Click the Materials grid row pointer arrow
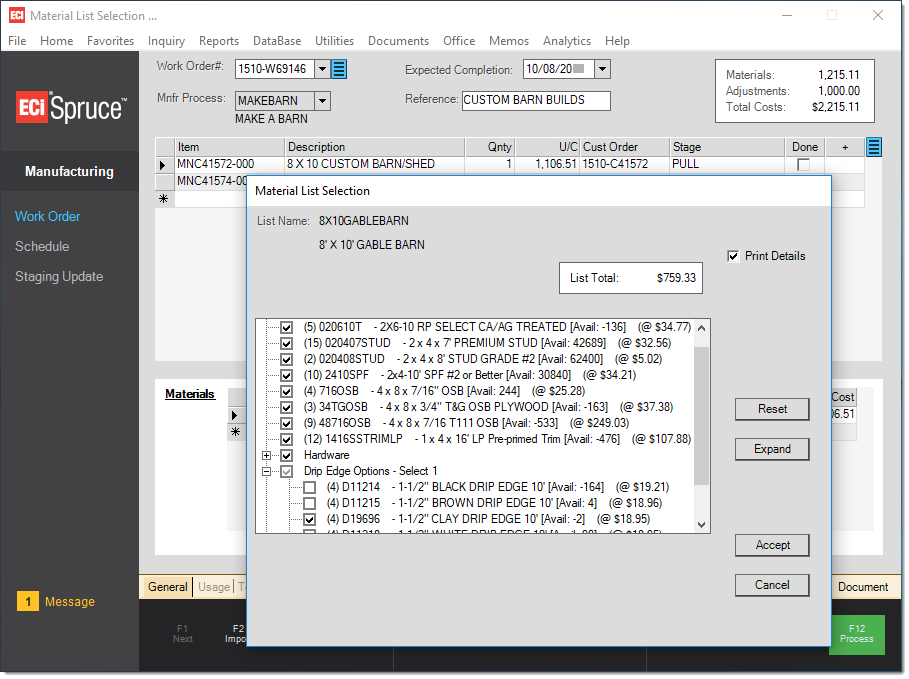The height and width of the screenshot is (679, 909). pos(235,415)
